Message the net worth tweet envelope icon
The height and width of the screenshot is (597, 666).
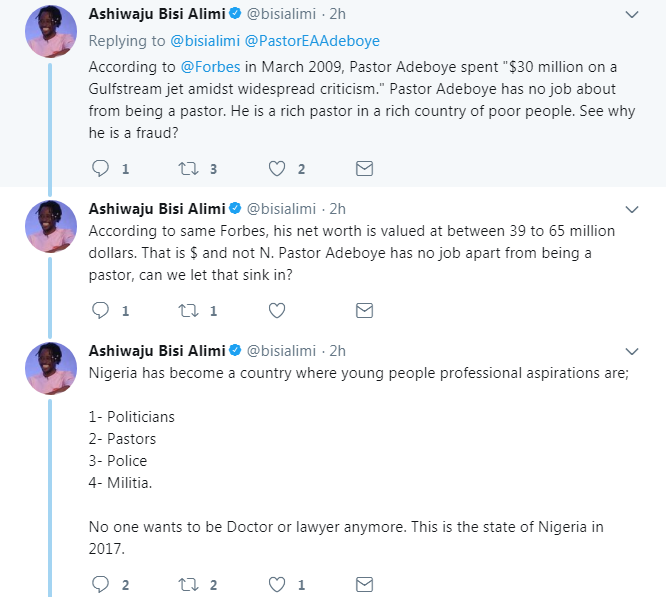[x=365, y=310]
